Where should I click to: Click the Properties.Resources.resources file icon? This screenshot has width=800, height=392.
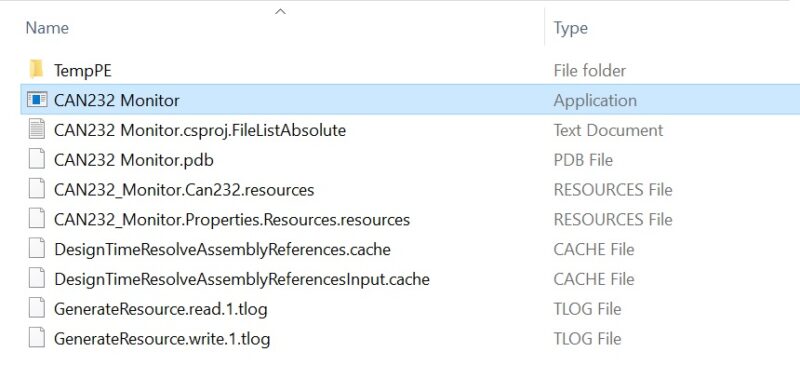click(37, 219)
